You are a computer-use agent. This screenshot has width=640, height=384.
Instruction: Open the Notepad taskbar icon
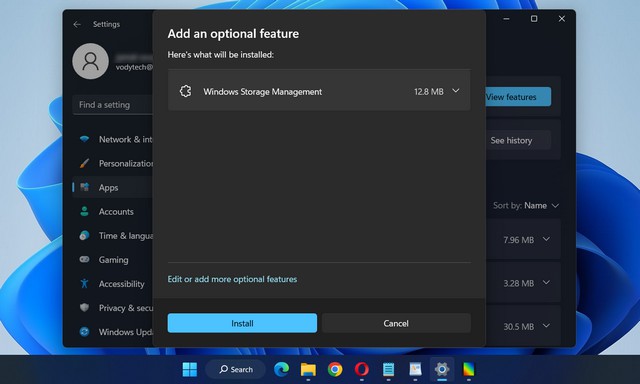pos(389,369)
